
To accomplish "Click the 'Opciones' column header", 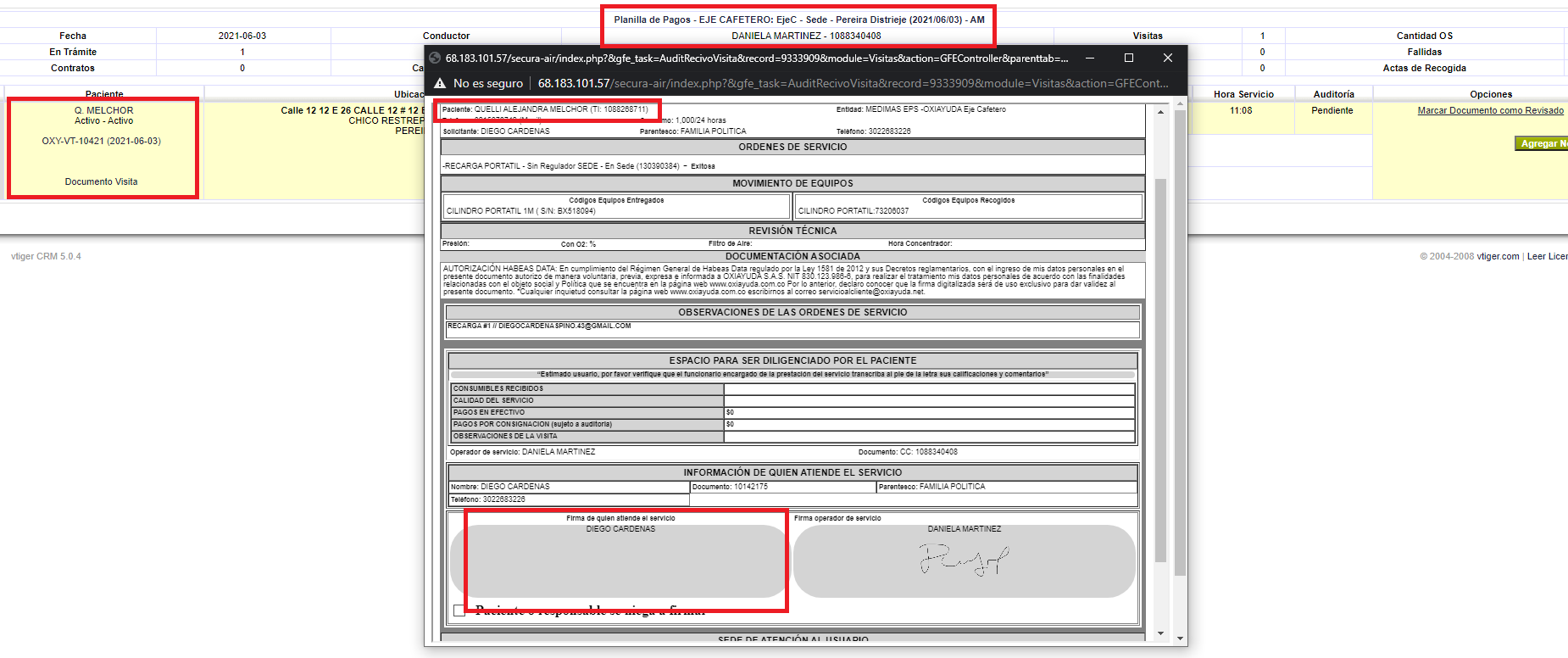I will (x=1491, y=94).
